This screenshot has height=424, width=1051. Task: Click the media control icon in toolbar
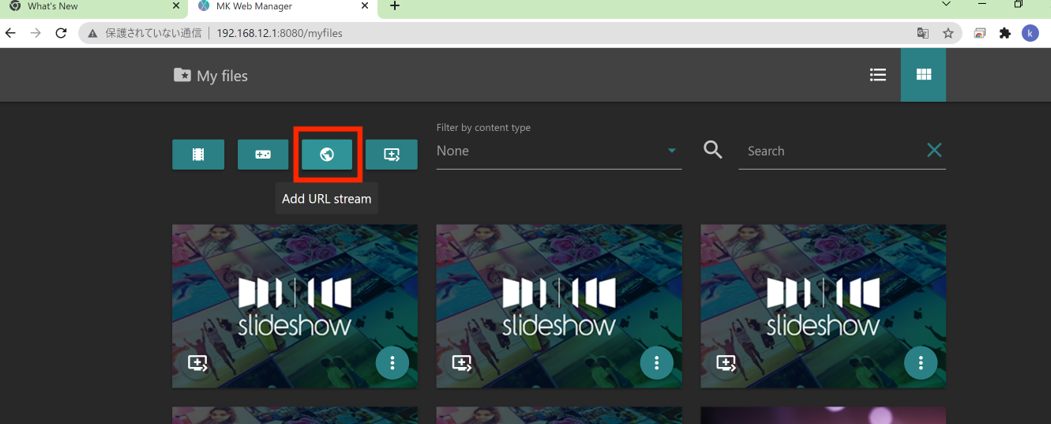tap(980, 33)
